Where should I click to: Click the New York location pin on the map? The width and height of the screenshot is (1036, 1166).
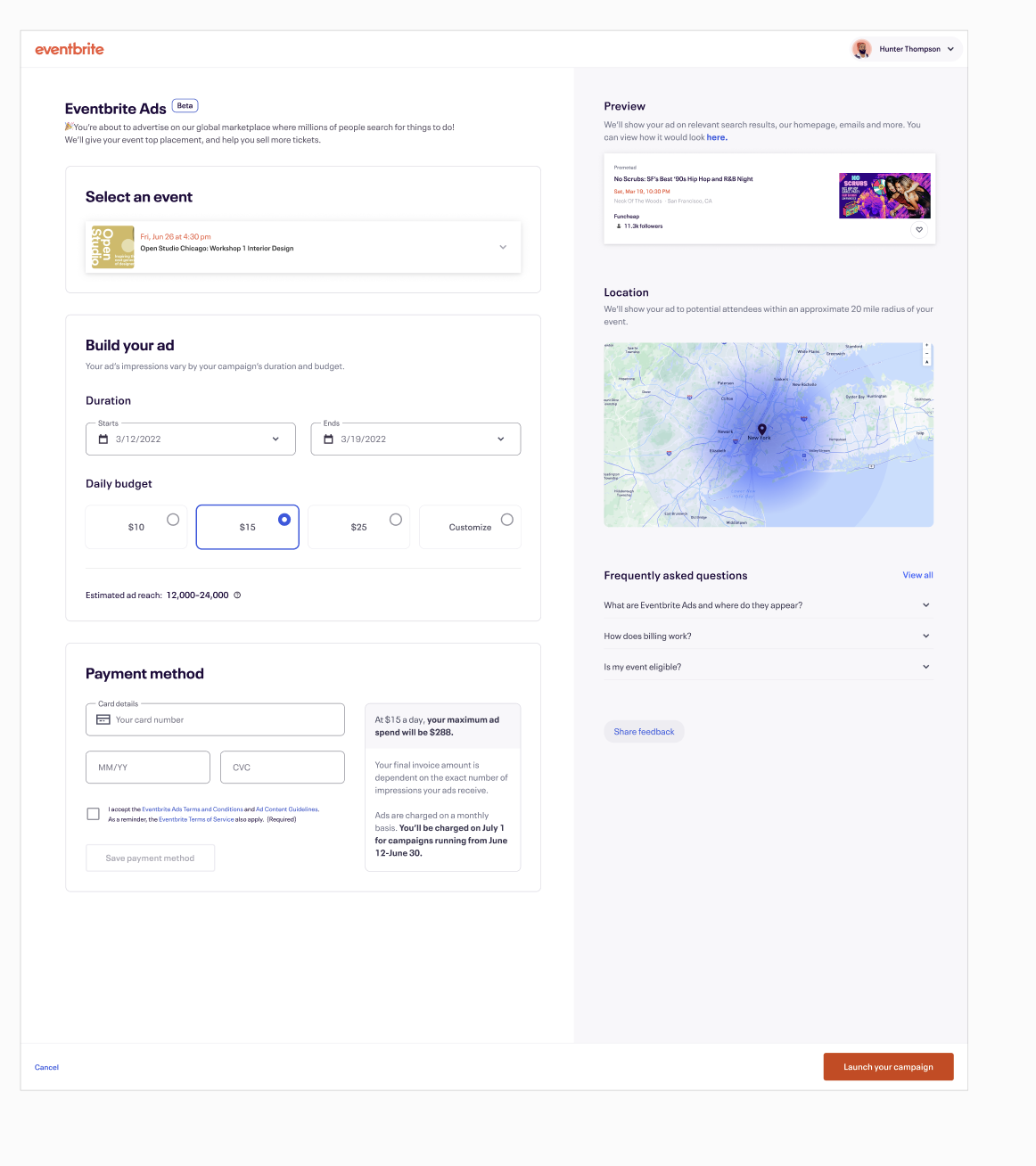pyautogui.click(x=762, y=430)
